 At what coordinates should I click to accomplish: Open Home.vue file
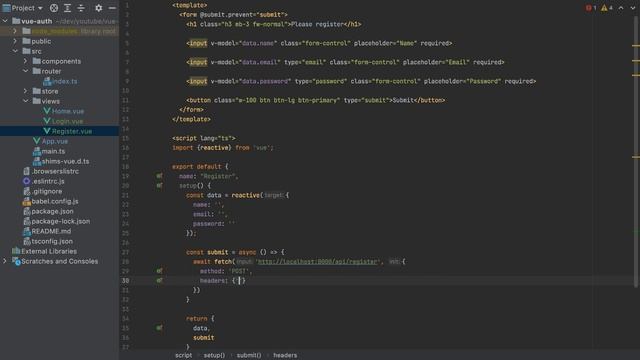click(x=68, y=111)
